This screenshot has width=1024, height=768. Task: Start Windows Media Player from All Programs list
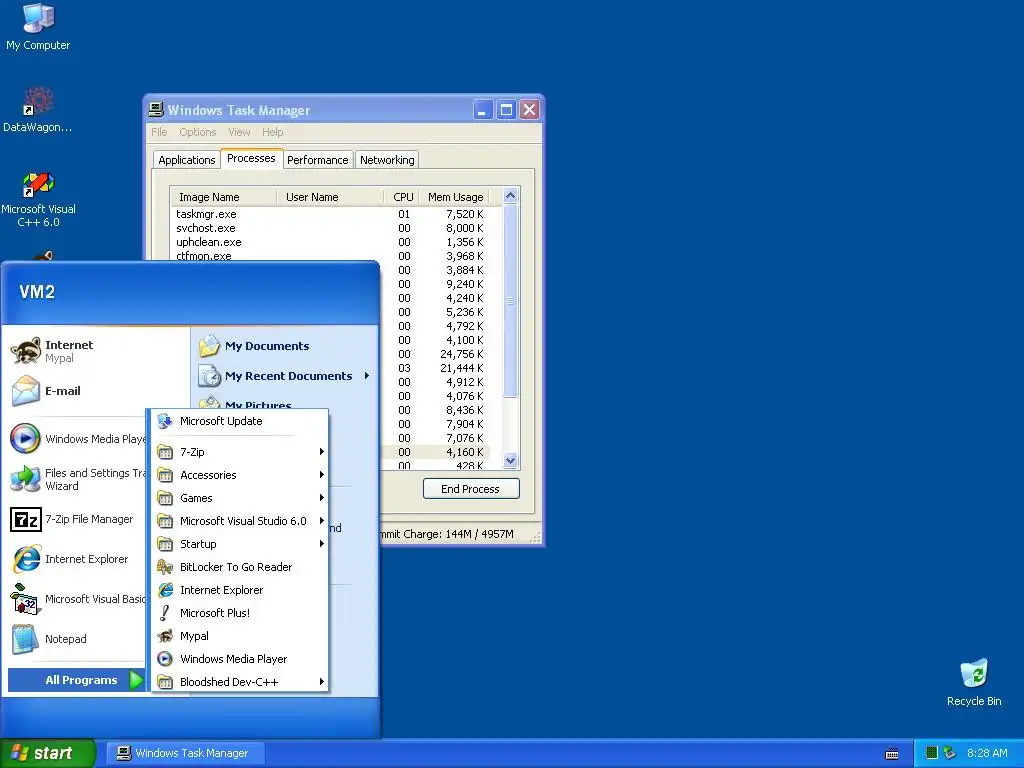240,658
